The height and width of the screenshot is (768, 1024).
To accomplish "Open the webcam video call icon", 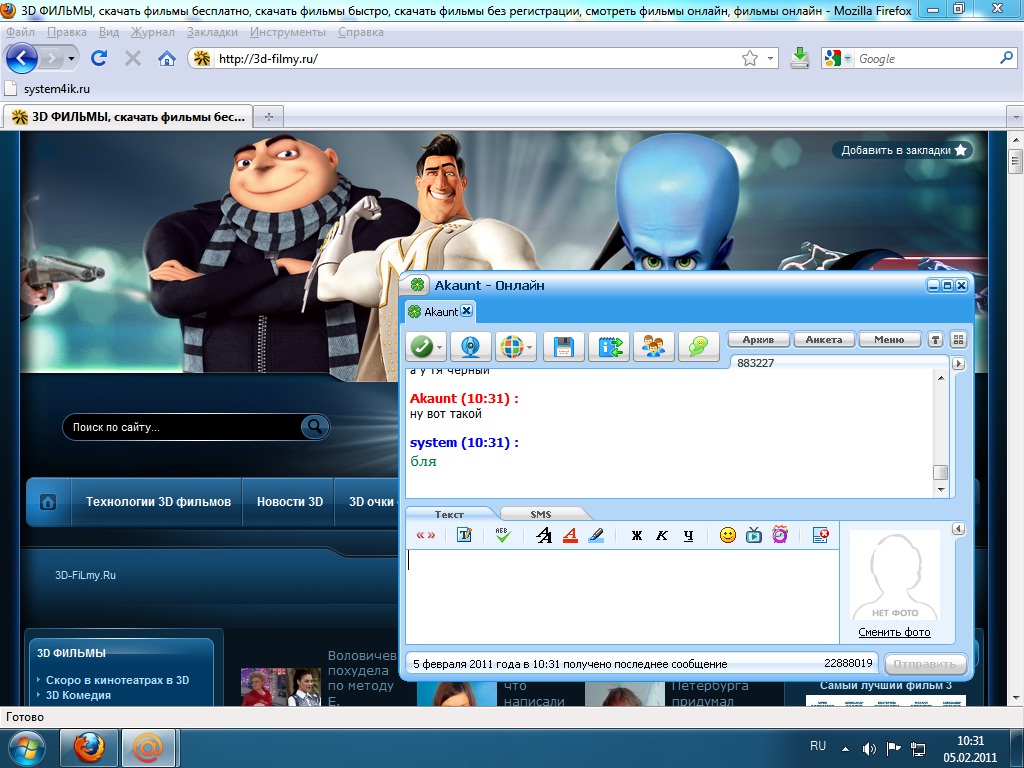I will pyautogui.click(x=471, y=346).
